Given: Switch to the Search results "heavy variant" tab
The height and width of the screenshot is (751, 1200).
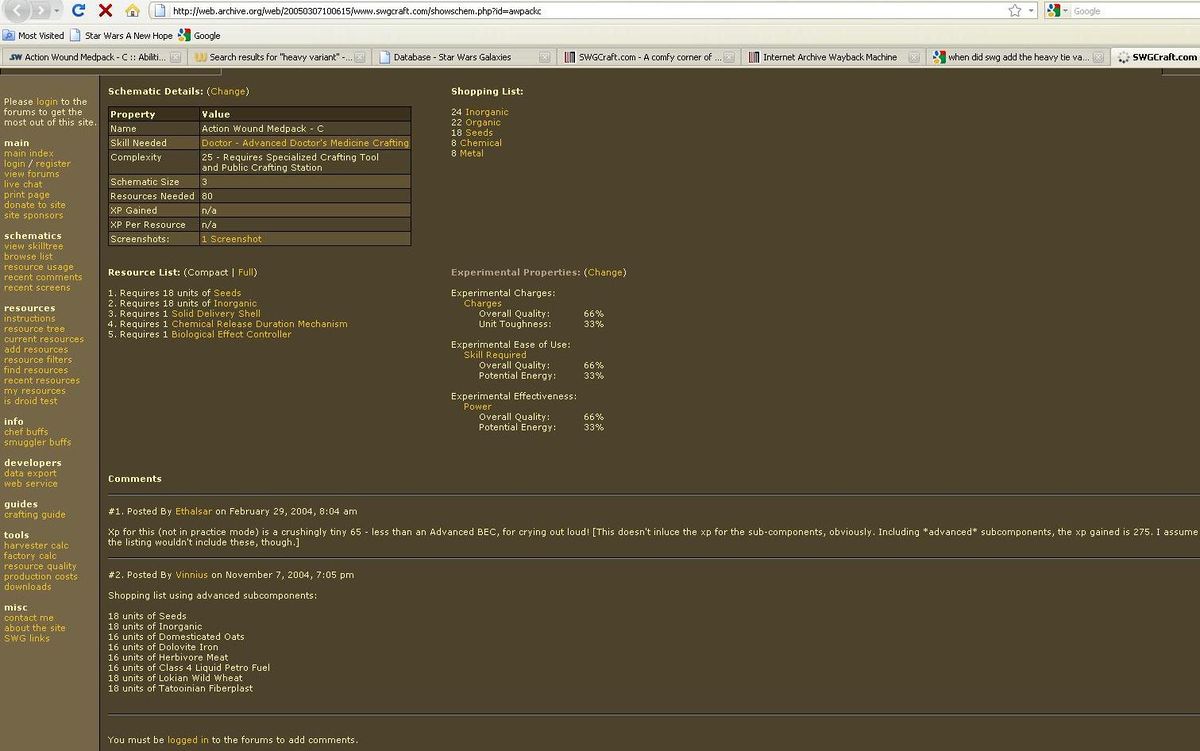Looking at the screenshot, I should [x=280, y=57].
